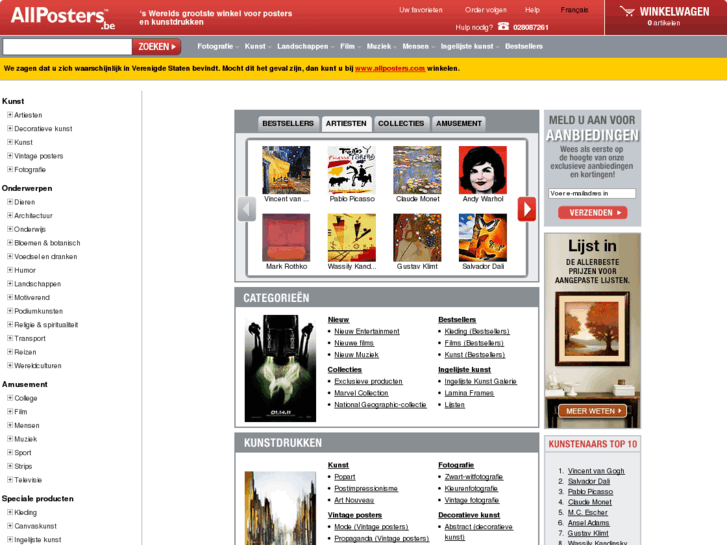Screen dimensions: 727x545
Task: Click the Zoeken search button
Action: [157, 46]
